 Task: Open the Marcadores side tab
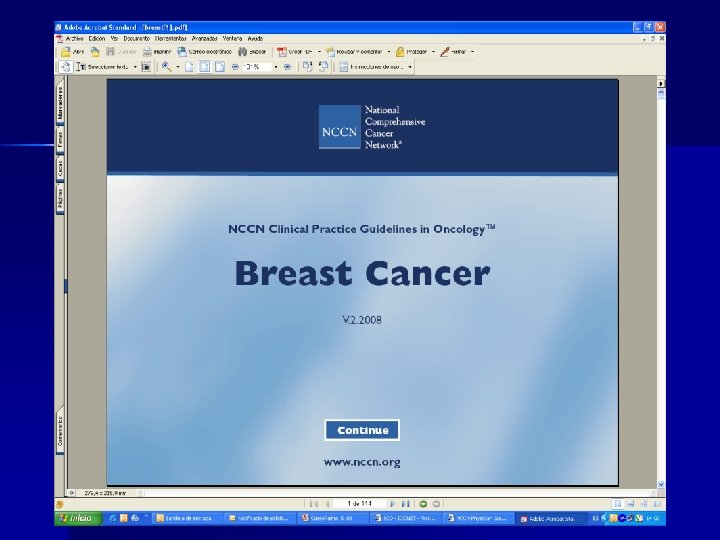point(60,103)
